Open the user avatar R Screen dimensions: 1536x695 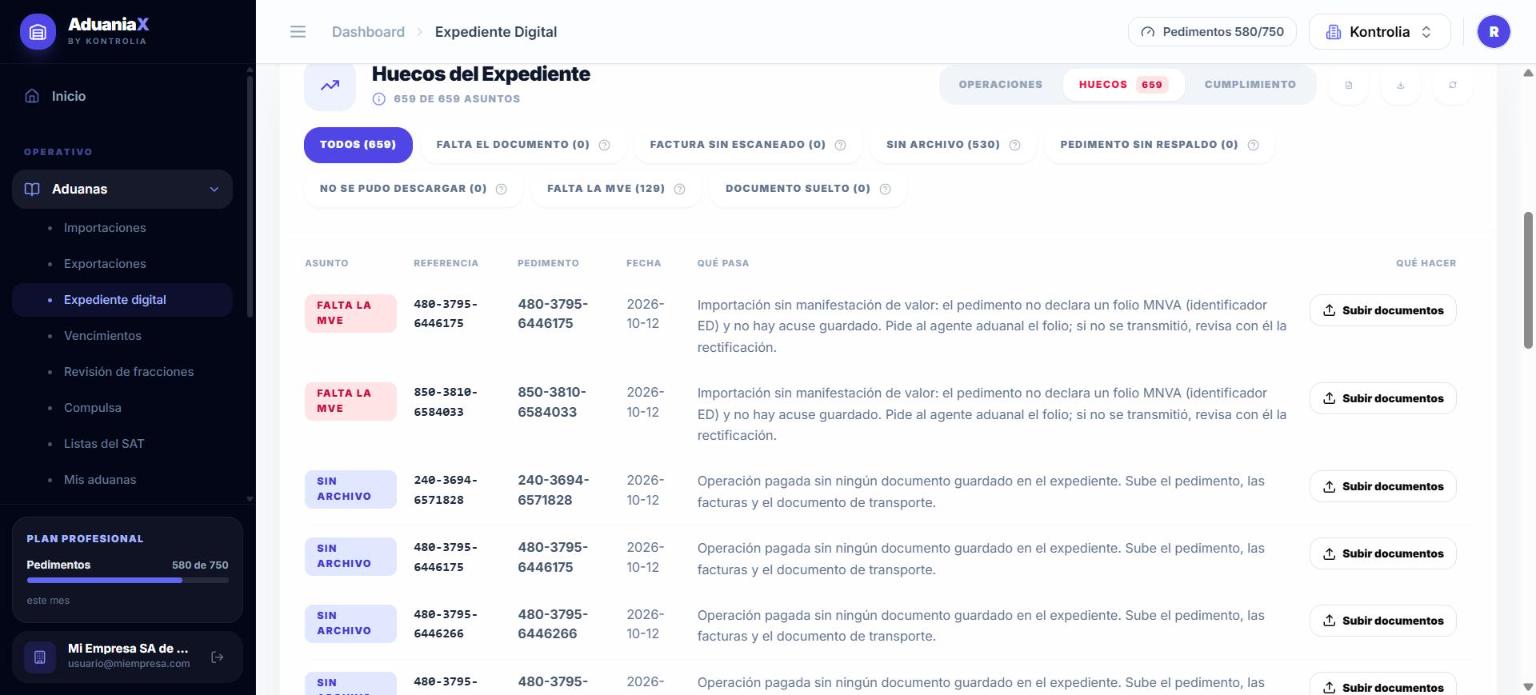pyautogui.click(x=1493, y=32)
